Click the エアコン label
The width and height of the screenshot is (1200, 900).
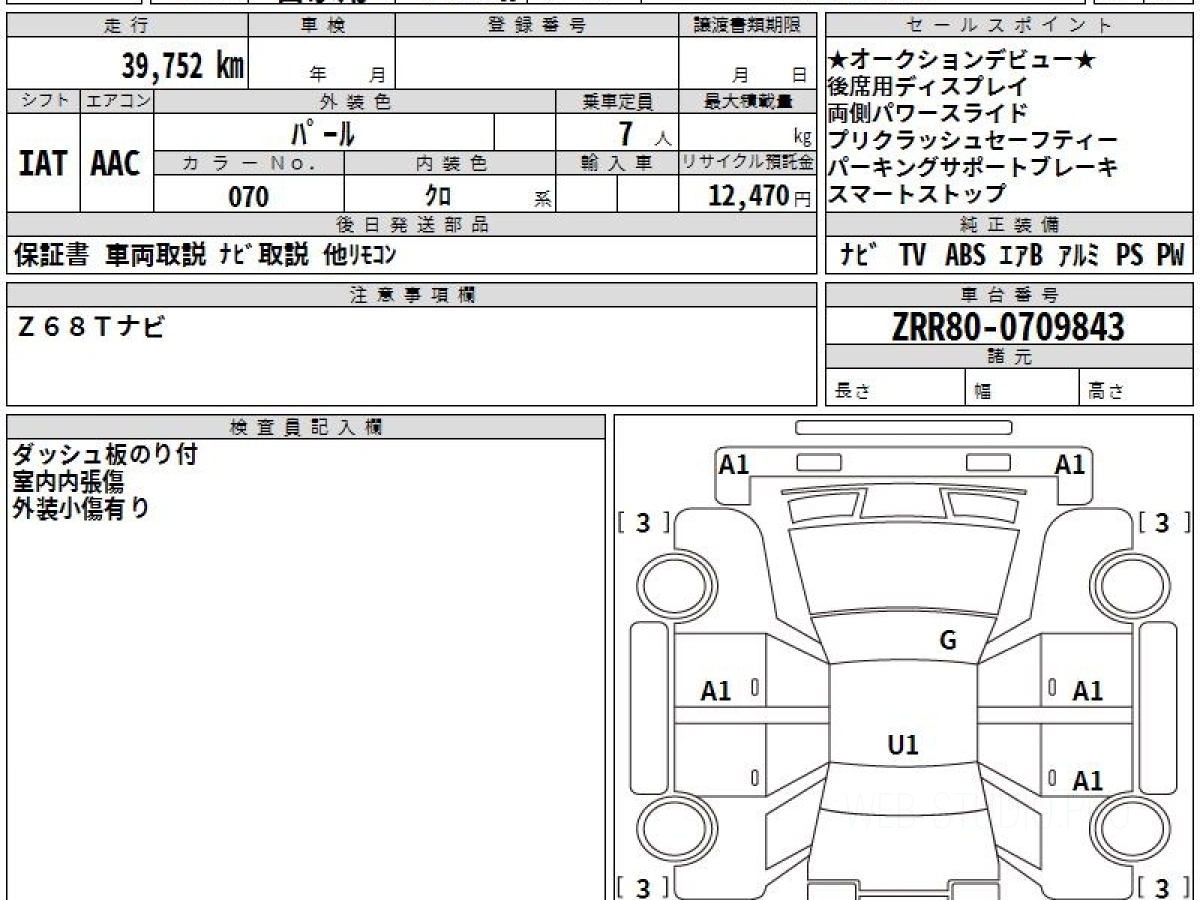pos(117,101)
